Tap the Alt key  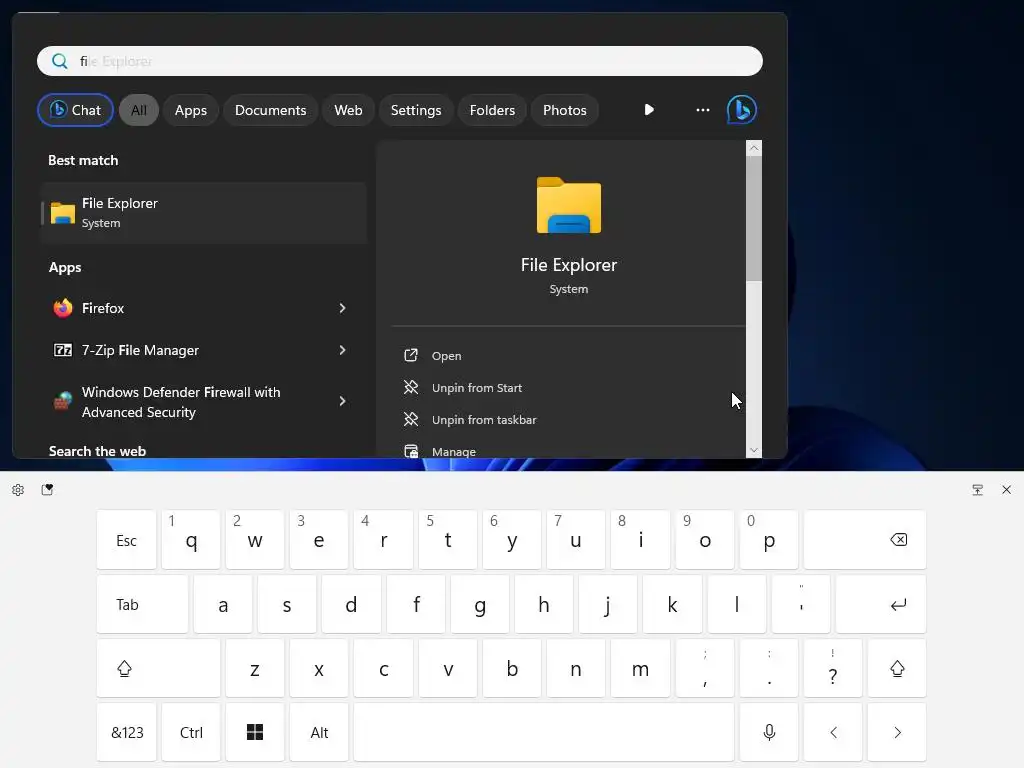point(319,732)
